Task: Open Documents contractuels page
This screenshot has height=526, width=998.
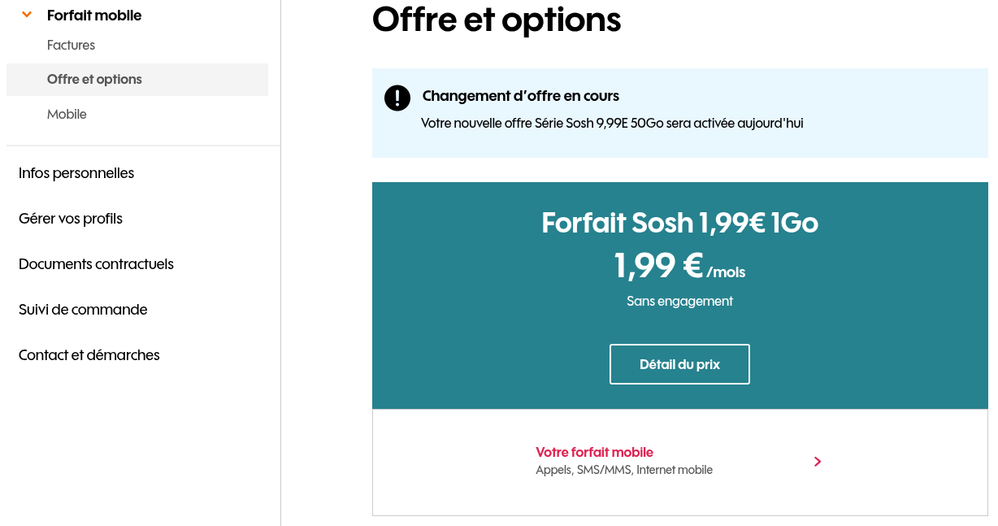Action: pyautogui.click(x=96, y=264)
